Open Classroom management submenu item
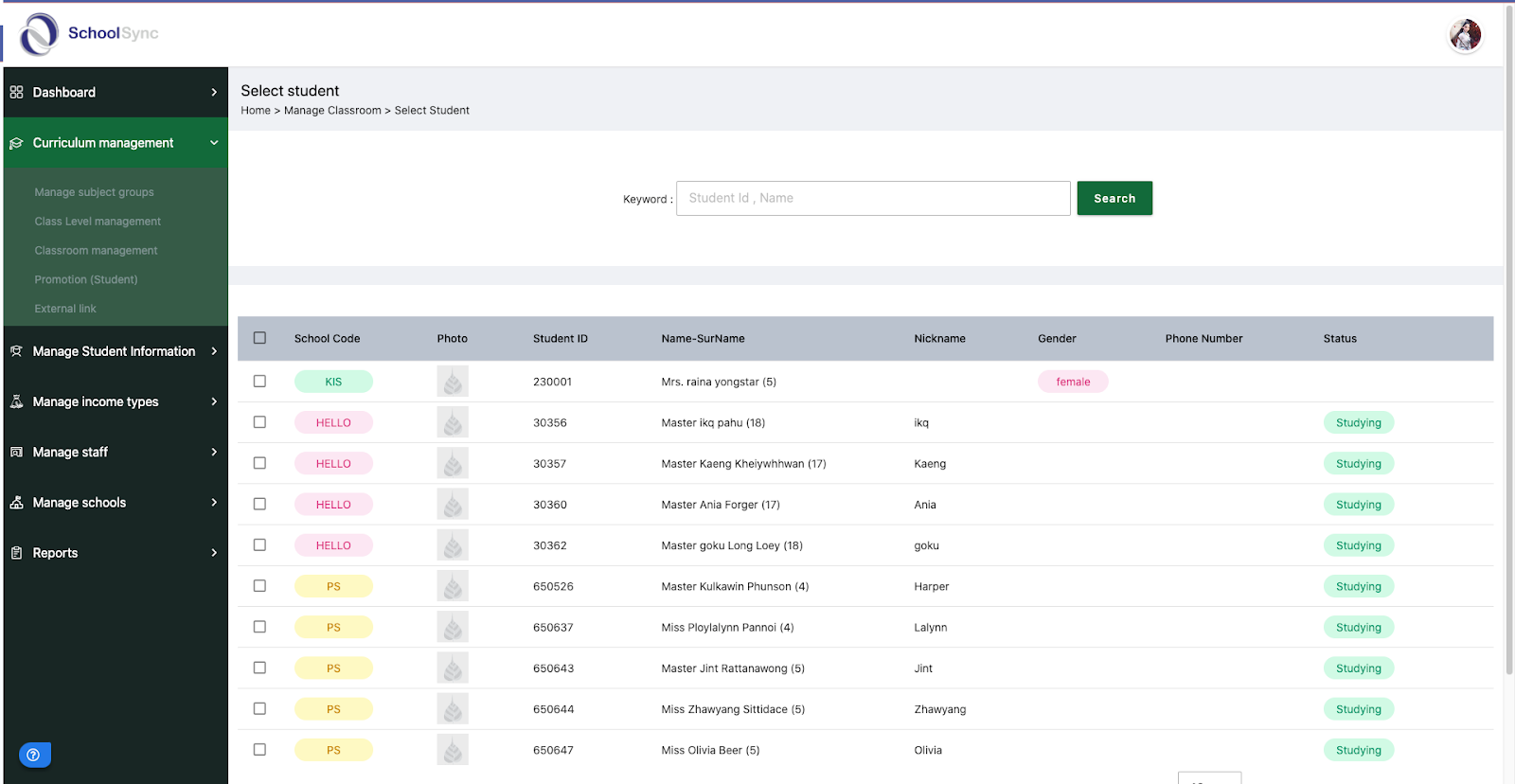 pos(96,251)
